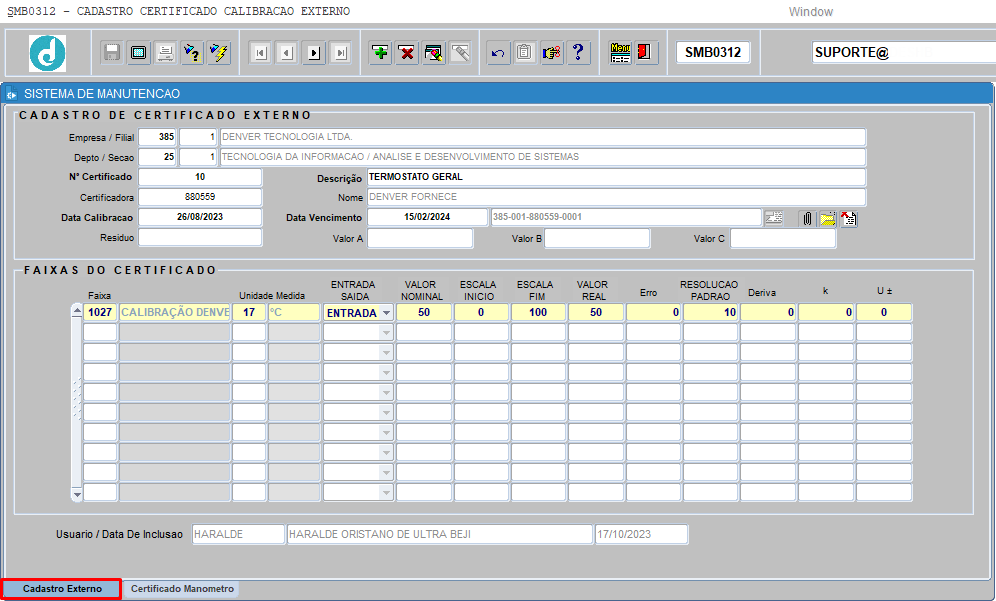Click the paperclip attachment icon
Image resolution: width=996 pixels, height=601 pixels.
click(807, 219)
